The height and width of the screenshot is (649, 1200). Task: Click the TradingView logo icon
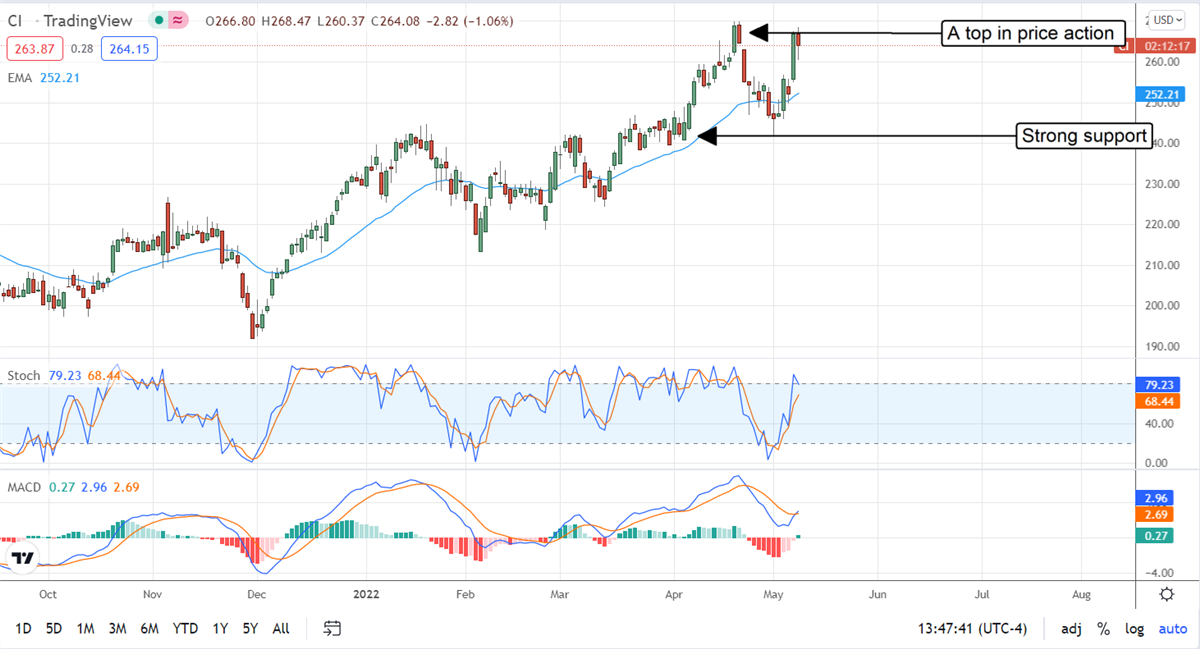pyautogui.click(x=24, y=558)
